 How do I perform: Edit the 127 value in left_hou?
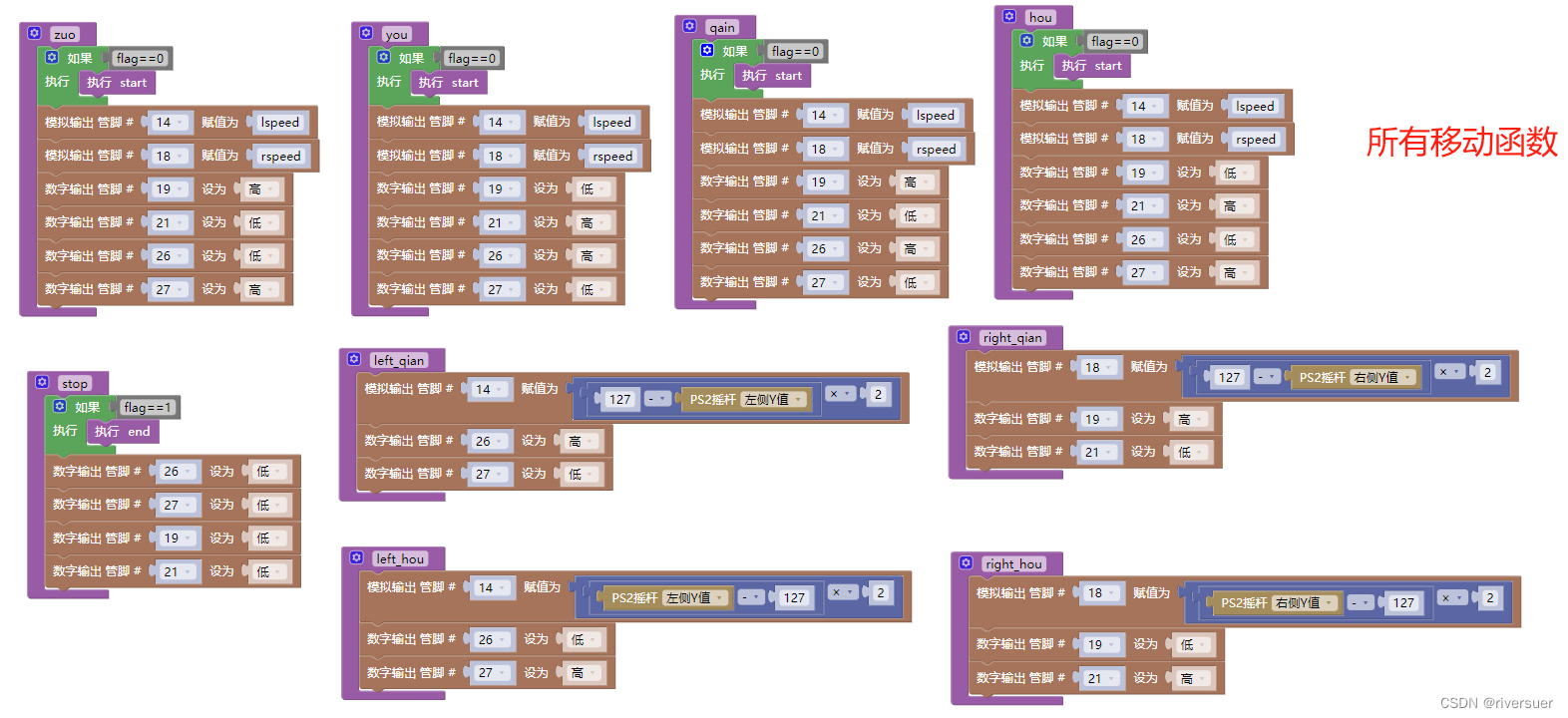[x=794, y=598]
